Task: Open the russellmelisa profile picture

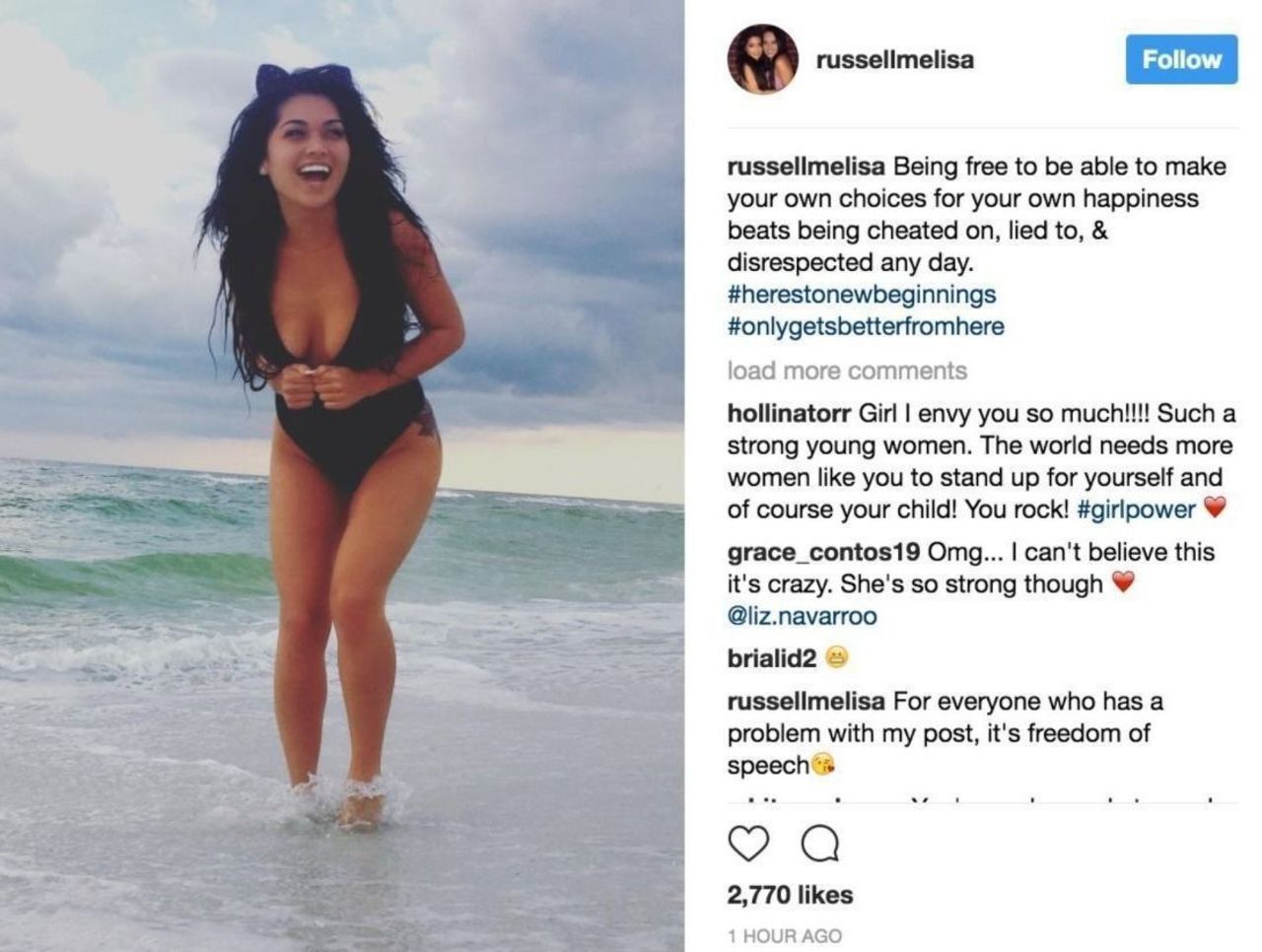Action: (x=762, y=59)
